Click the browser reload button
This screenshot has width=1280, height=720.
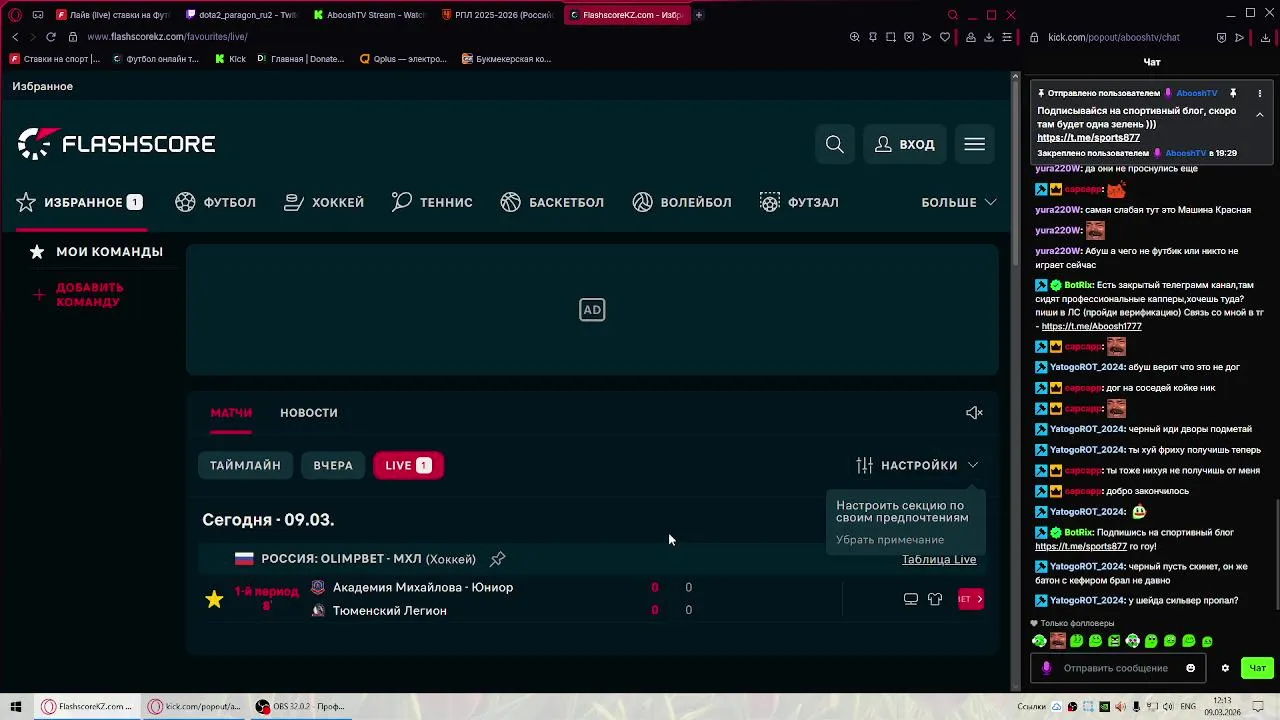(x=51, y=37)
